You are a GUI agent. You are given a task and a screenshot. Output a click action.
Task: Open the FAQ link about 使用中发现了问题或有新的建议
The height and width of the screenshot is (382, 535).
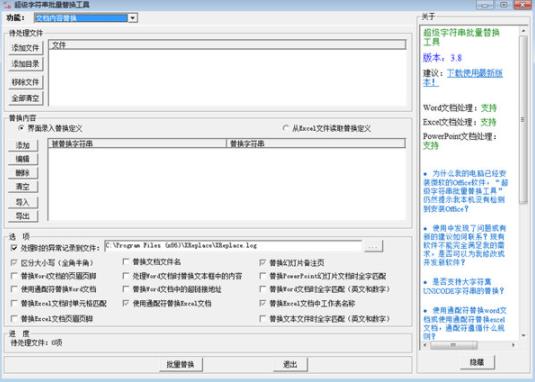pos(465,245)
